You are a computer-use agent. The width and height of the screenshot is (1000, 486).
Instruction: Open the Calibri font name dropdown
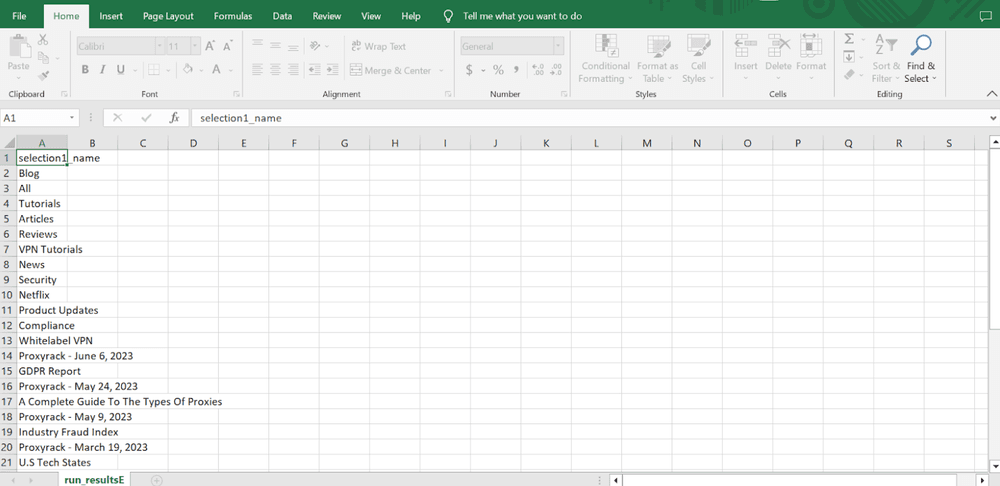point(159,47)
